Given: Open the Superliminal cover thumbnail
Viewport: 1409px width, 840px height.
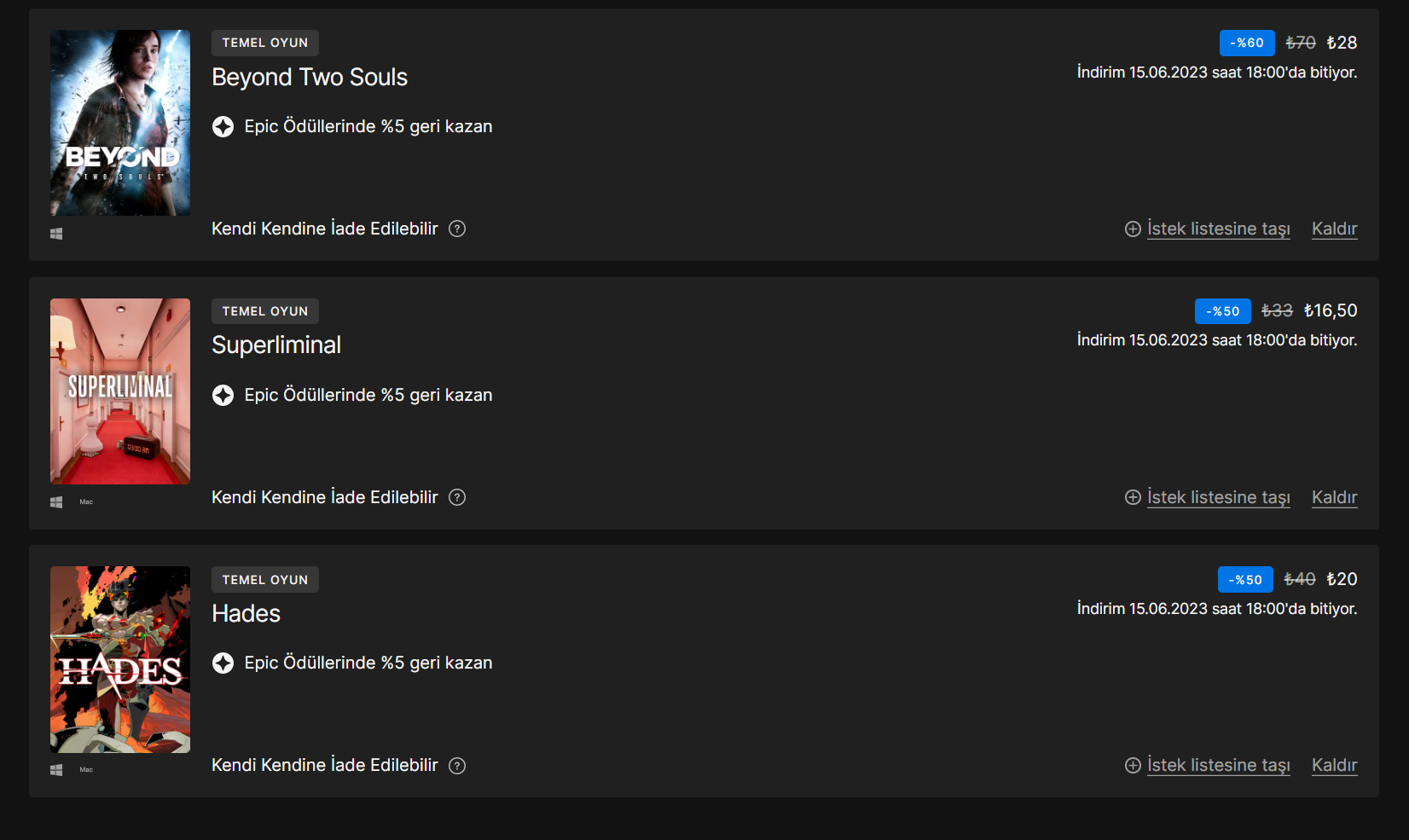Looking at the screenshot, I should [120, 391].
